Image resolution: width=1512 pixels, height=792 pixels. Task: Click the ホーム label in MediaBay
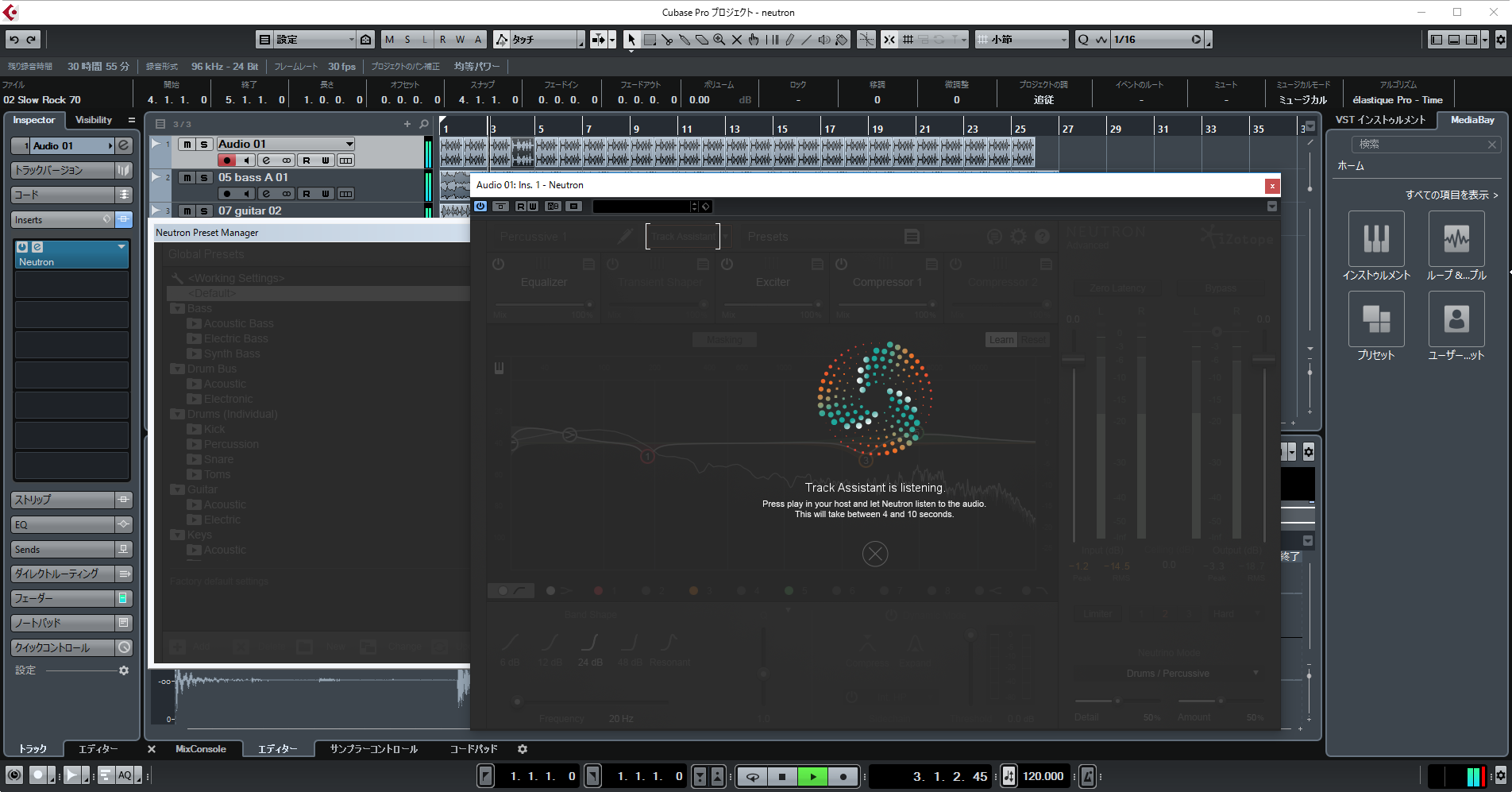pyautogui.click(x=1351, y=166)
